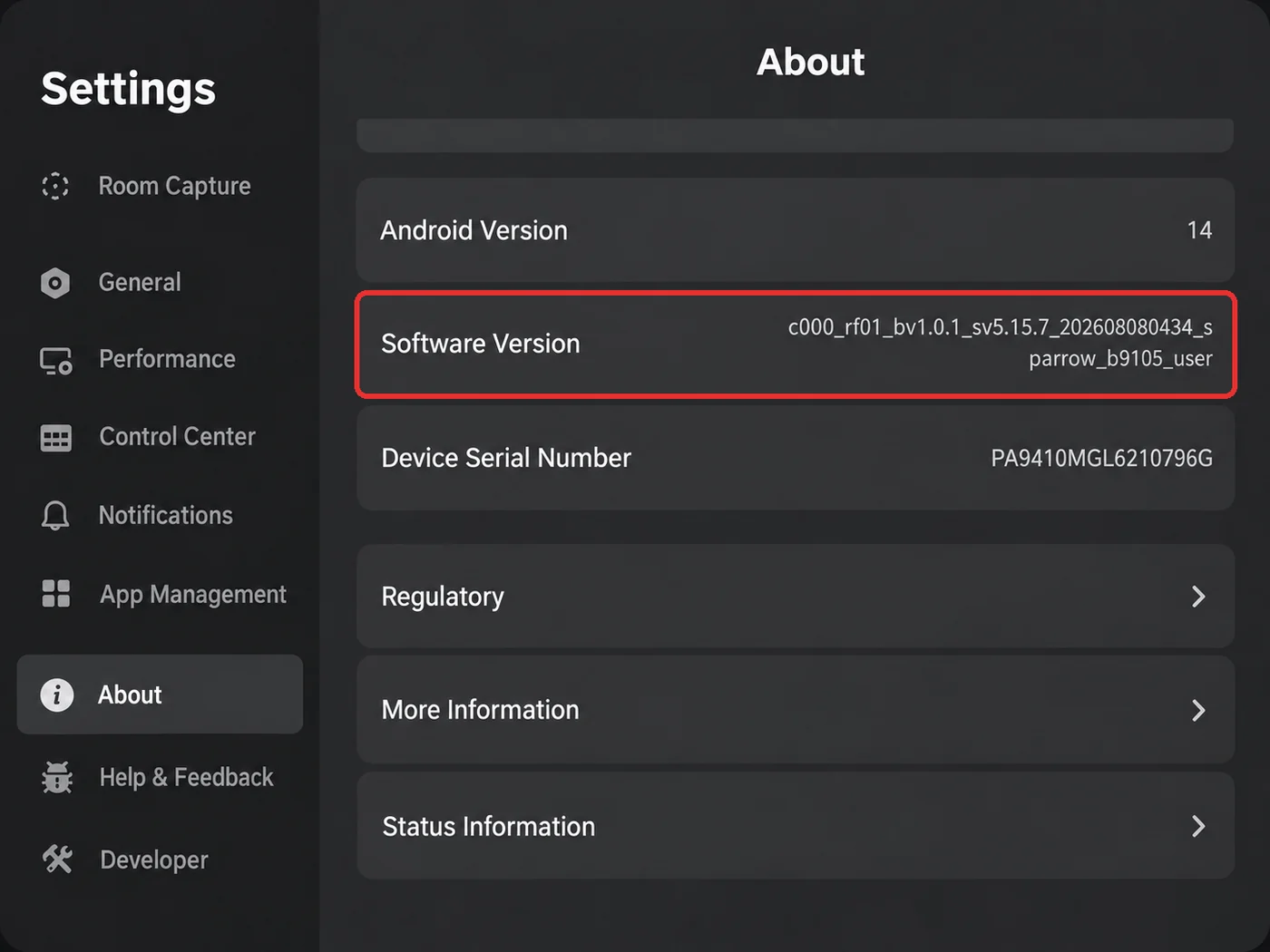Screen dimensions: 1270x952
Task: Click the General hexagon gear icon
Action: coord(55,283)
